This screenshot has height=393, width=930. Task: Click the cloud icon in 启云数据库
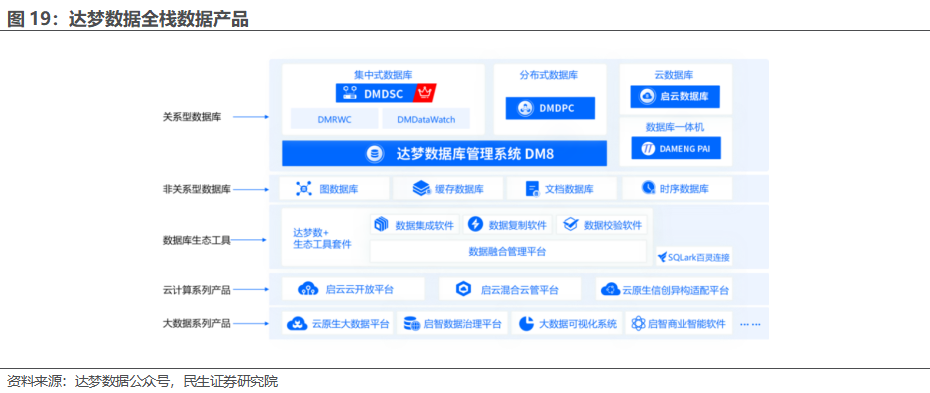(647, 96)
